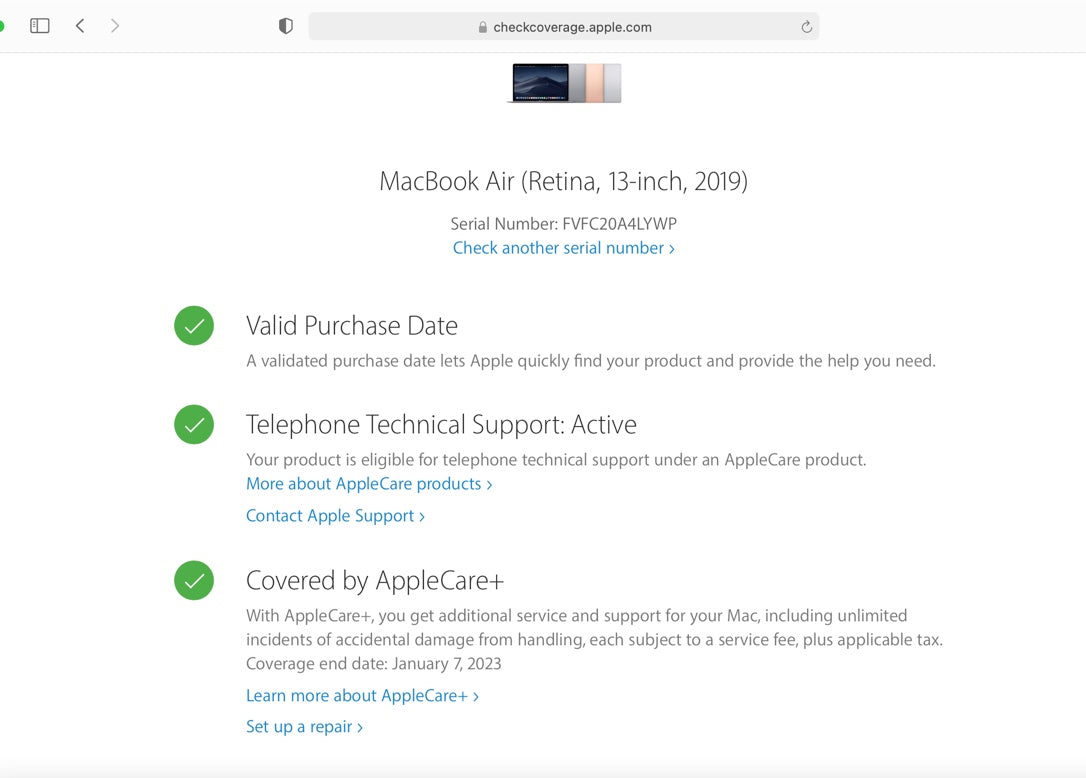Open More about AppleCare products

click(x=364, y=483)
